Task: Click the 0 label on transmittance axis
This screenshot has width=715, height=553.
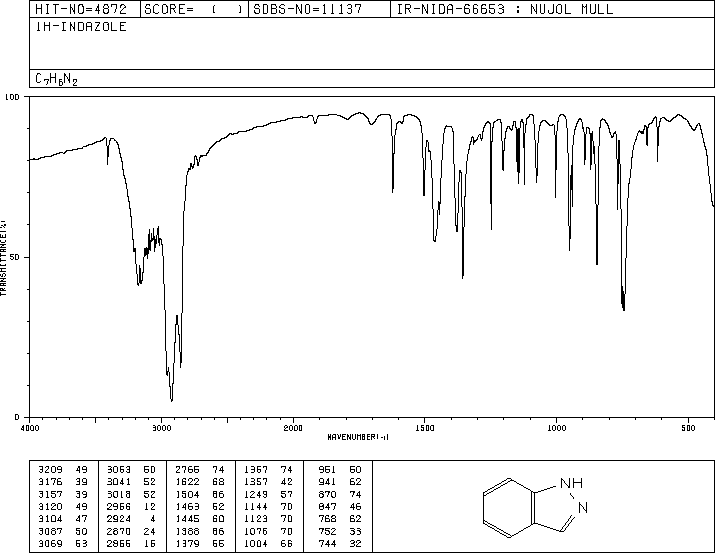Action: pos(17,417)
